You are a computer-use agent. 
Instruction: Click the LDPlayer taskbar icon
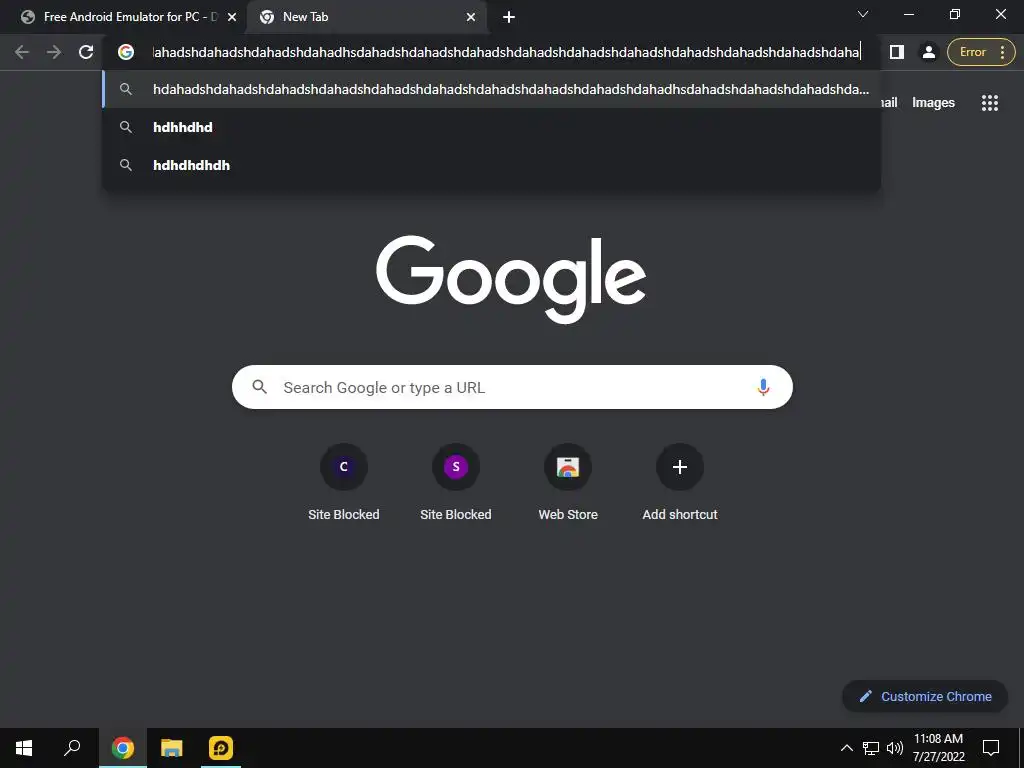221,748
